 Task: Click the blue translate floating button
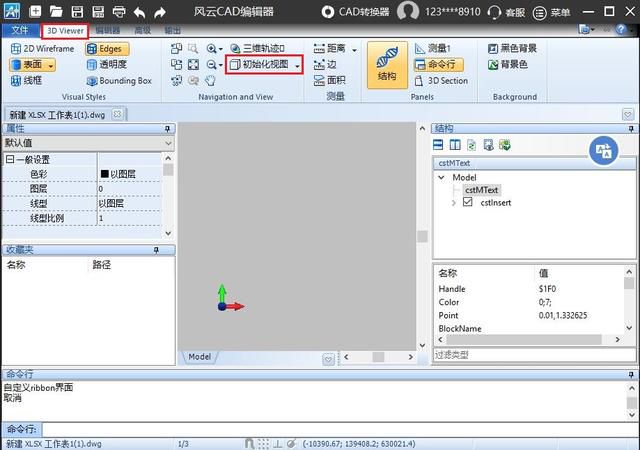click(x=603, y=150)
